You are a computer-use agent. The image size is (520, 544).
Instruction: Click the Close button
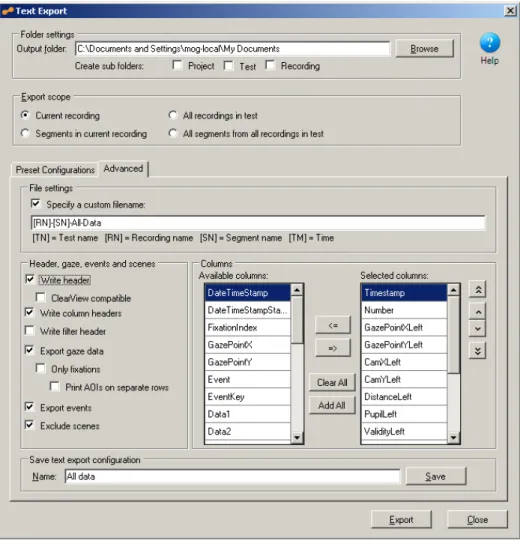click(x=477, y=520)
